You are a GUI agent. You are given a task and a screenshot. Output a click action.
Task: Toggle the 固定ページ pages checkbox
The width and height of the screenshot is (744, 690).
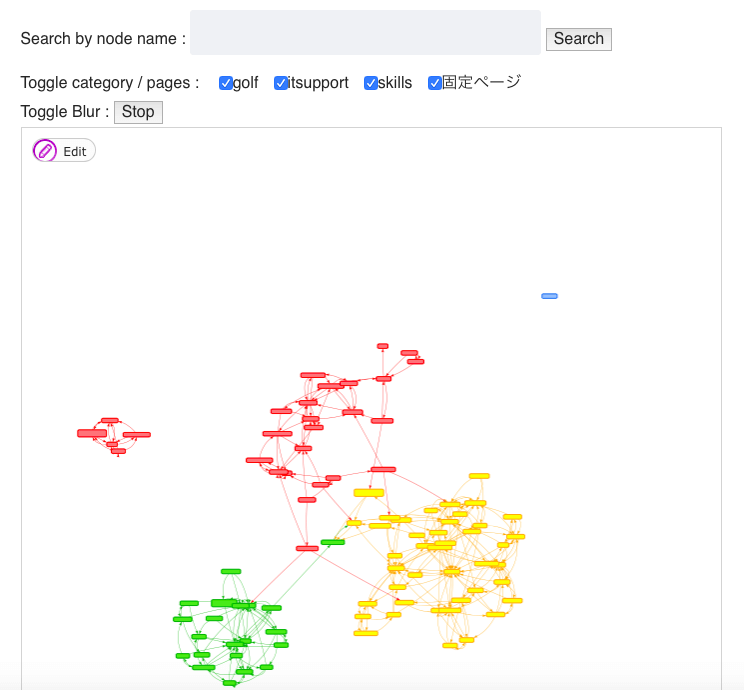click(435, 83)
